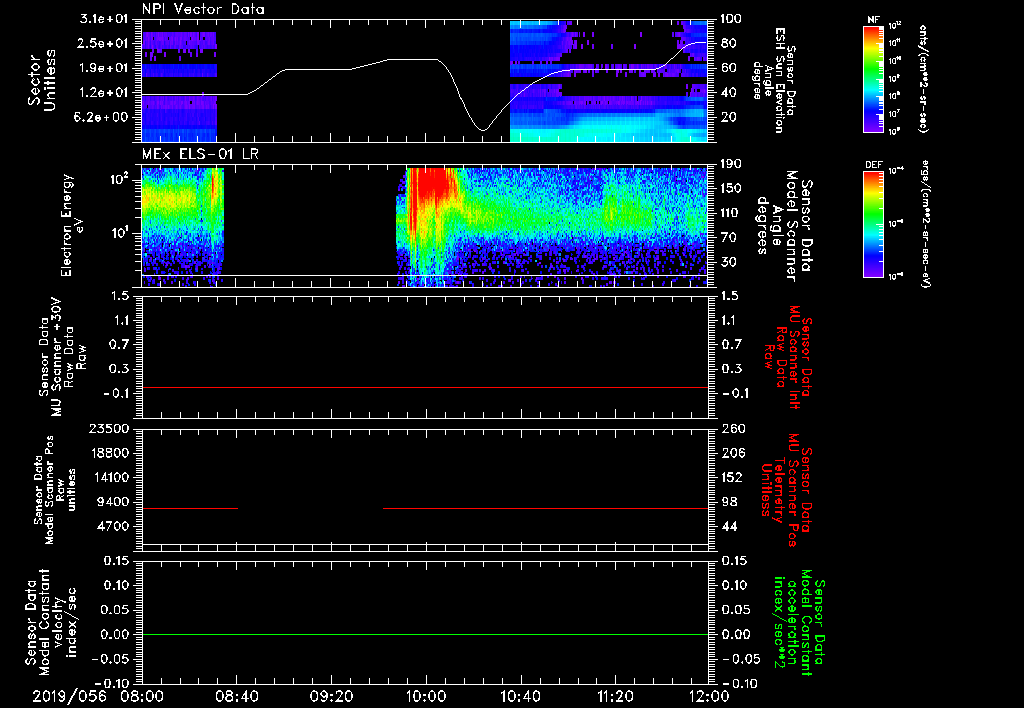Click the 'Model Scanner Angle degrees' axis label
The width and height of the screenshot is (1024, 708).
coord(776,225)
